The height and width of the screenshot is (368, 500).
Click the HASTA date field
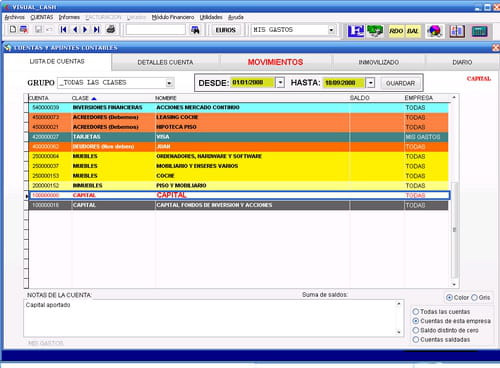pos(344,82)
